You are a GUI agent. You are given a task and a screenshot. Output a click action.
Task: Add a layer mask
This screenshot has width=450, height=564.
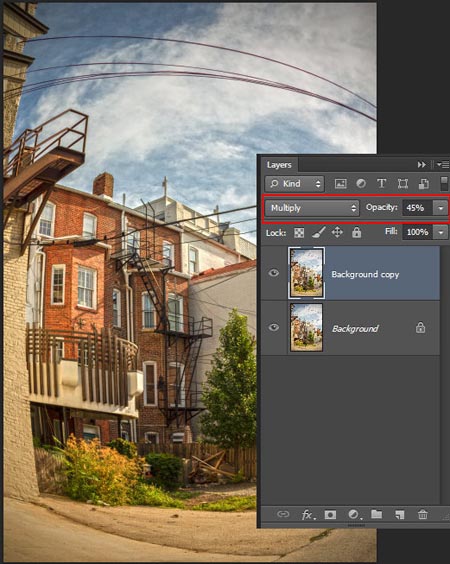[330, 515]
